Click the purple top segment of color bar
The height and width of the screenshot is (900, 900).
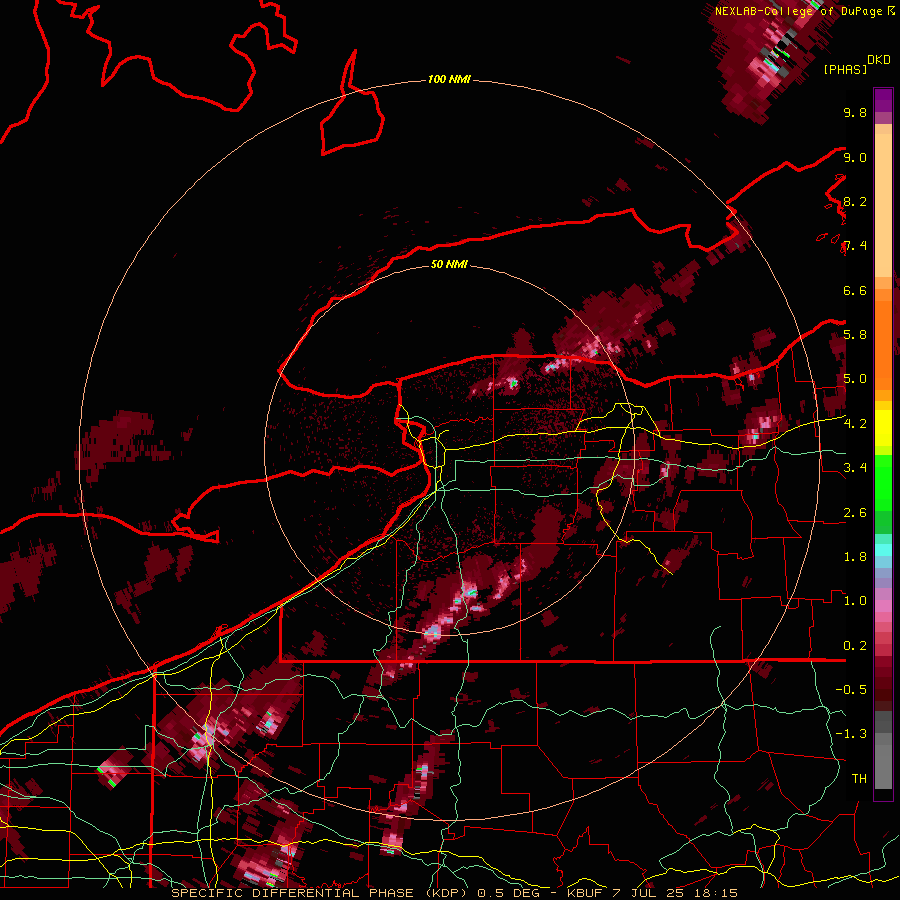coord(883,100)
